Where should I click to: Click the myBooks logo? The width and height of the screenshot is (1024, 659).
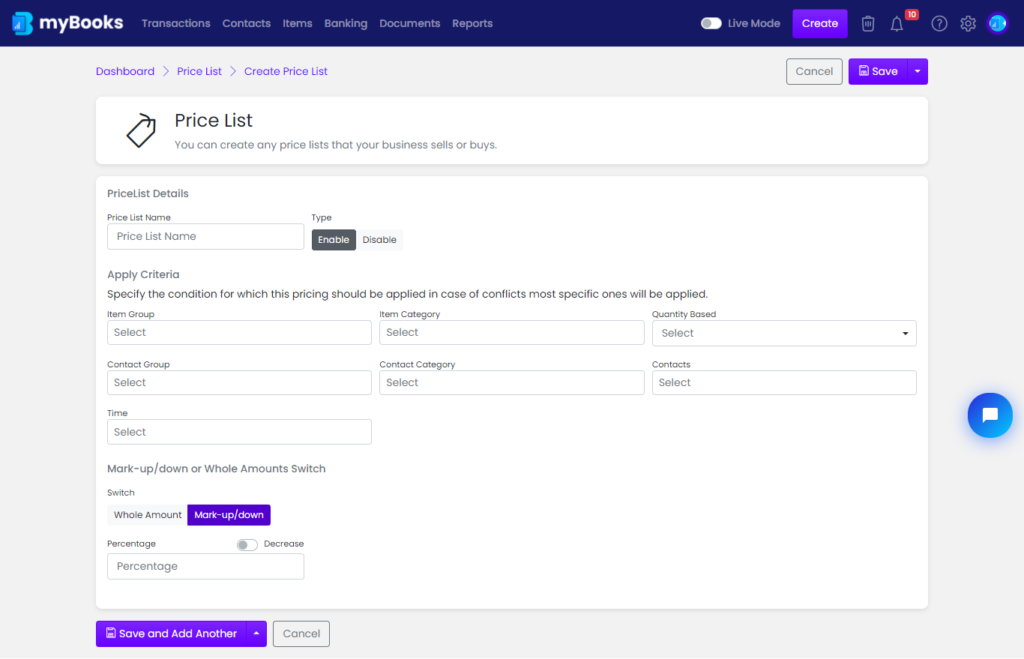point(67,23)
